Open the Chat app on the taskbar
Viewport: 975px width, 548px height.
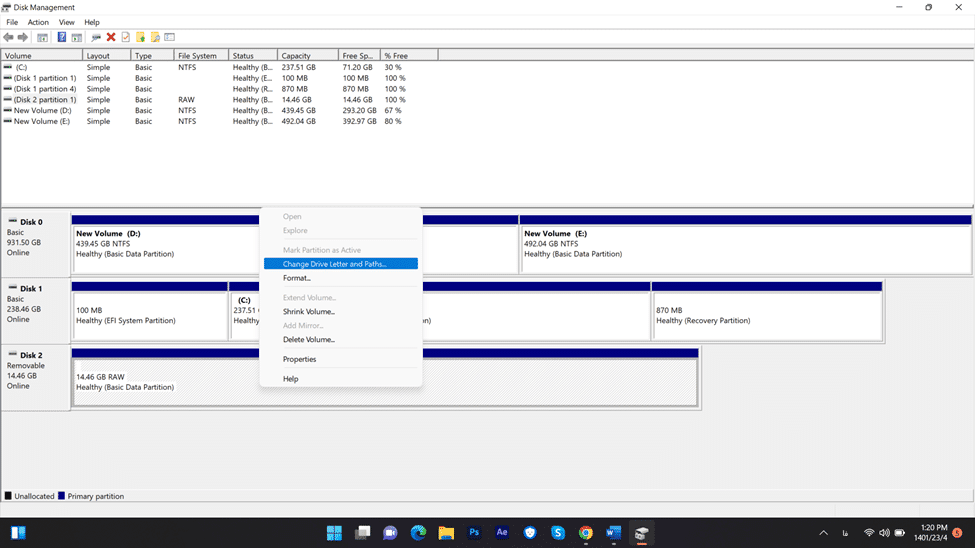click(390, 533)
